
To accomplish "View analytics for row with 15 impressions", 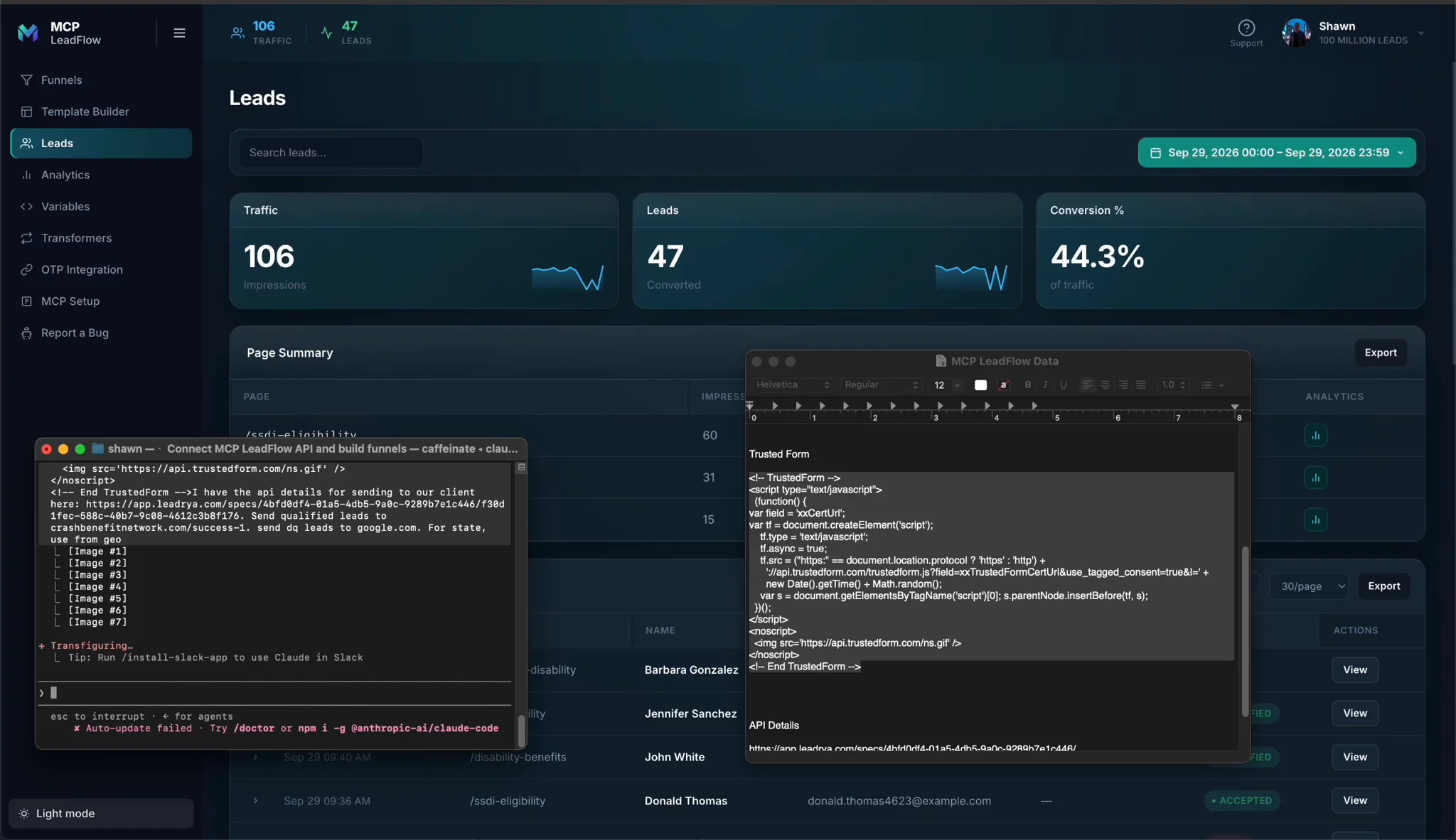I will pos(1315,519).
